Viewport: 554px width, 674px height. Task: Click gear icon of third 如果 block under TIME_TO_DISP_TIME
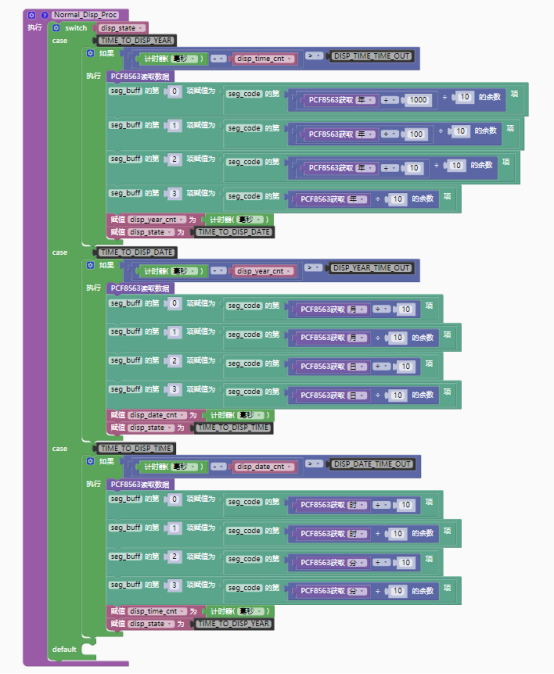click(x=90, y=461)
